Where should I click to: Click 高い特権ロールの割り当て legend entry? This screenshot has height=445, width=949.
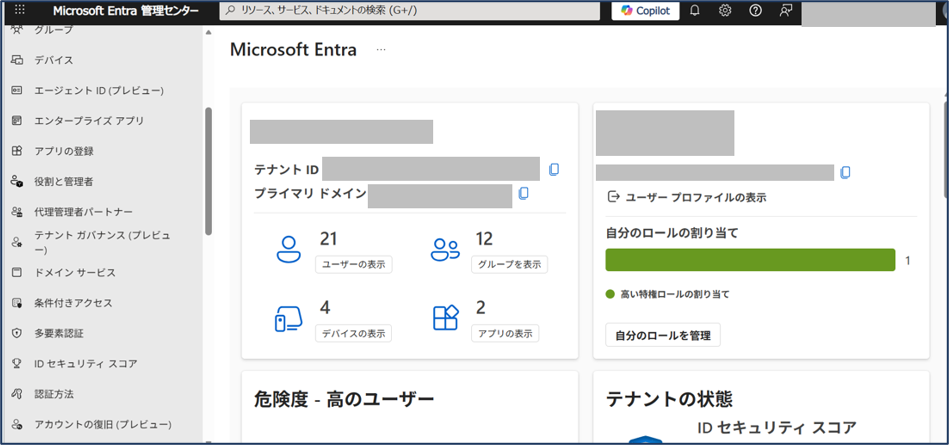(x=668, y=294)
